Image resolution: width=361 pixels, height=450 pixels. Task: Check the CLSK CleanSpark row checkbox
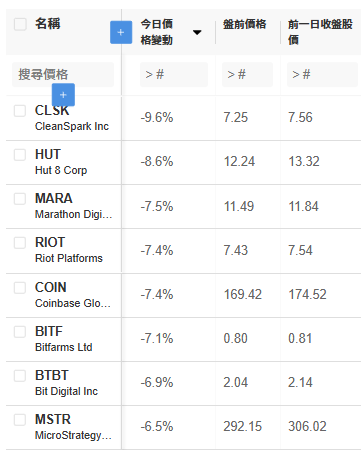click(x=20, y=111)
